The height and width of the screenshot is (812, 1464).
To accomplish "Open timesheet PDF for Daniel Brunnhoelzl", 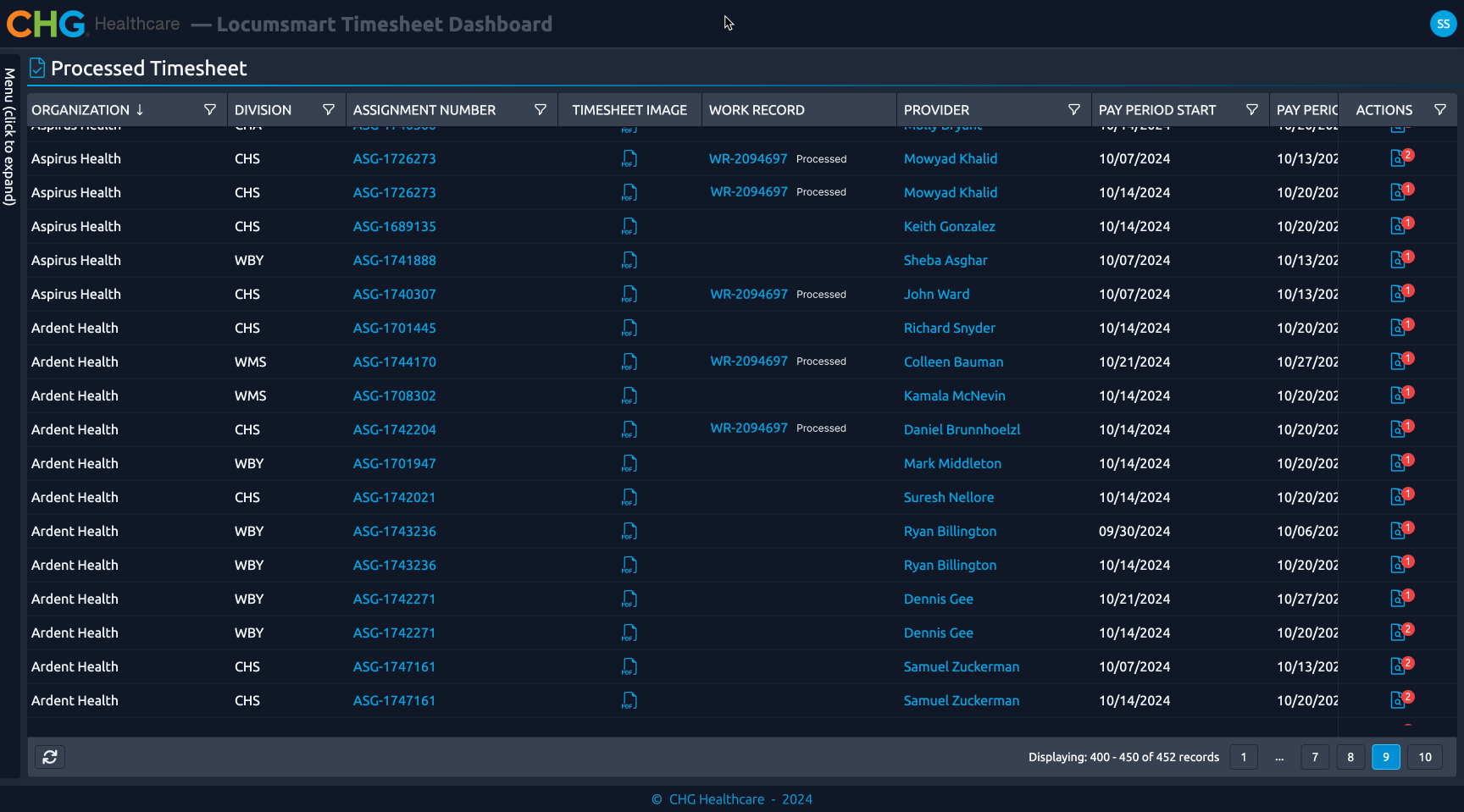I will click(629, 430).
